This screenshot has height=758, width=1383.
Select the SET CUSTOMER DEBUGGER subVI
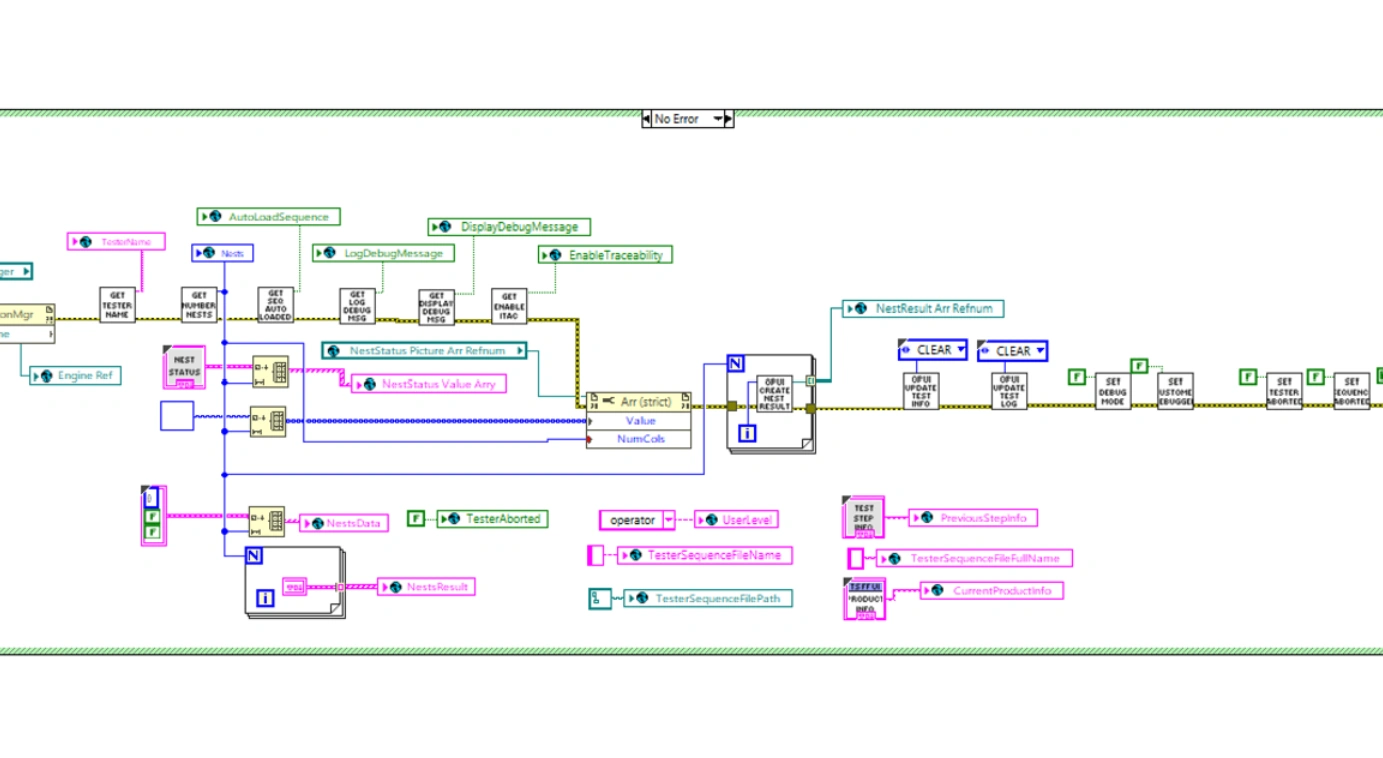pos(1176,391)
